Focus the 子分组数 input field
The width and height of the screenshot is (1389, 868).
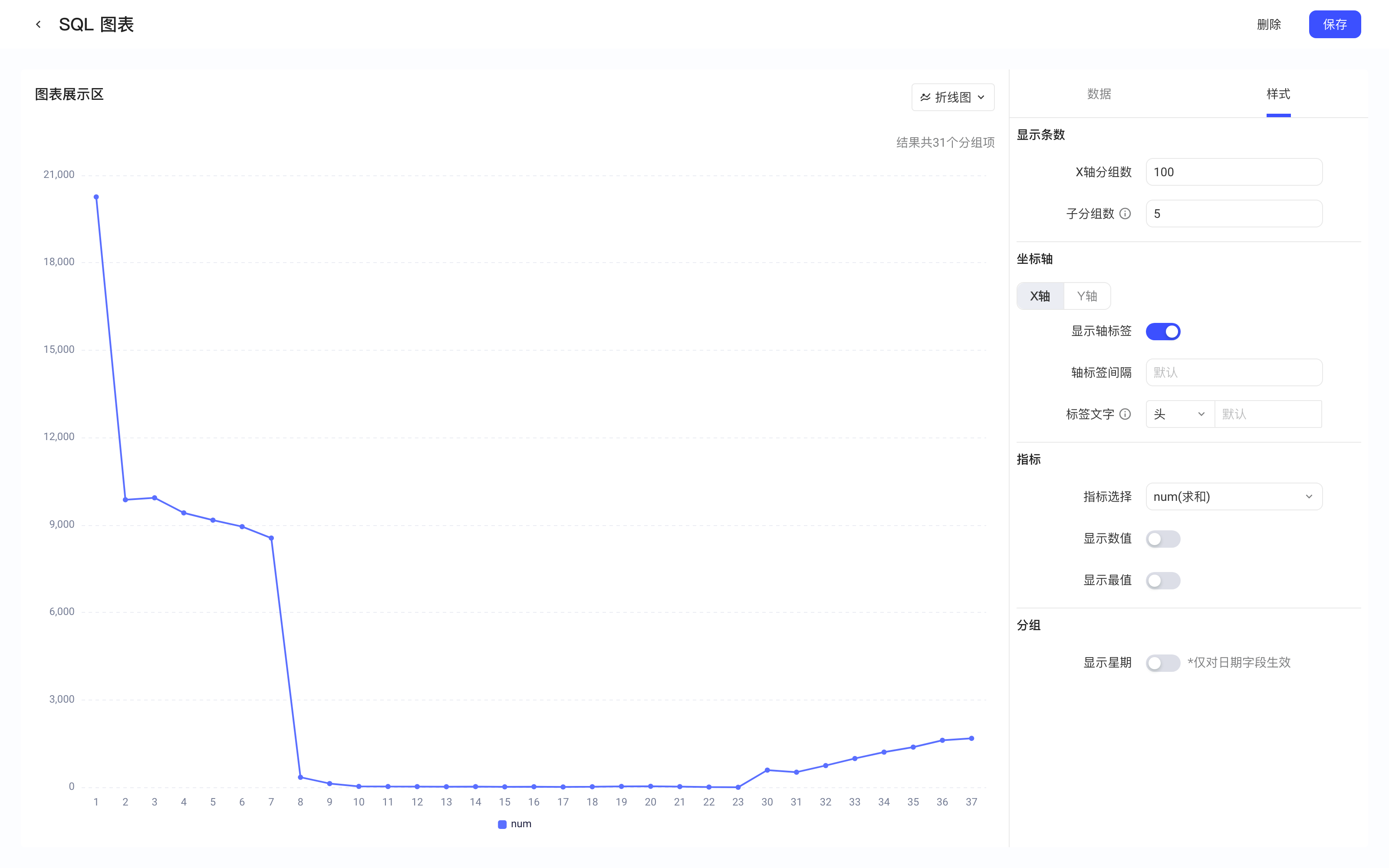pos(1234,214)
